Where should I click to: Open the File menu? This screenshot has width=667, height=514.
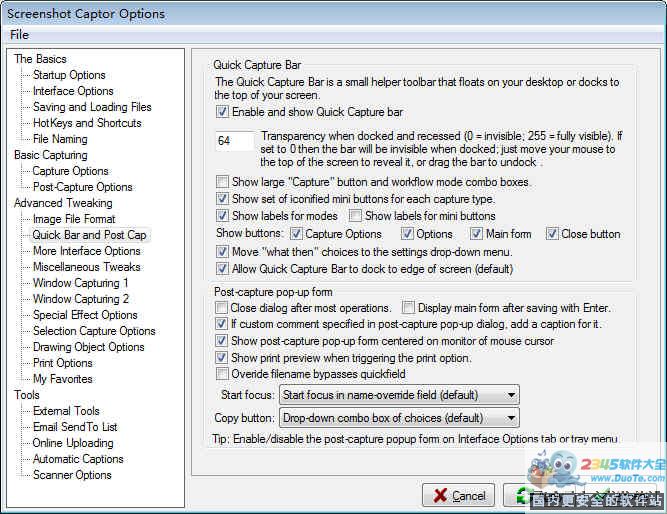click(20, 35)
